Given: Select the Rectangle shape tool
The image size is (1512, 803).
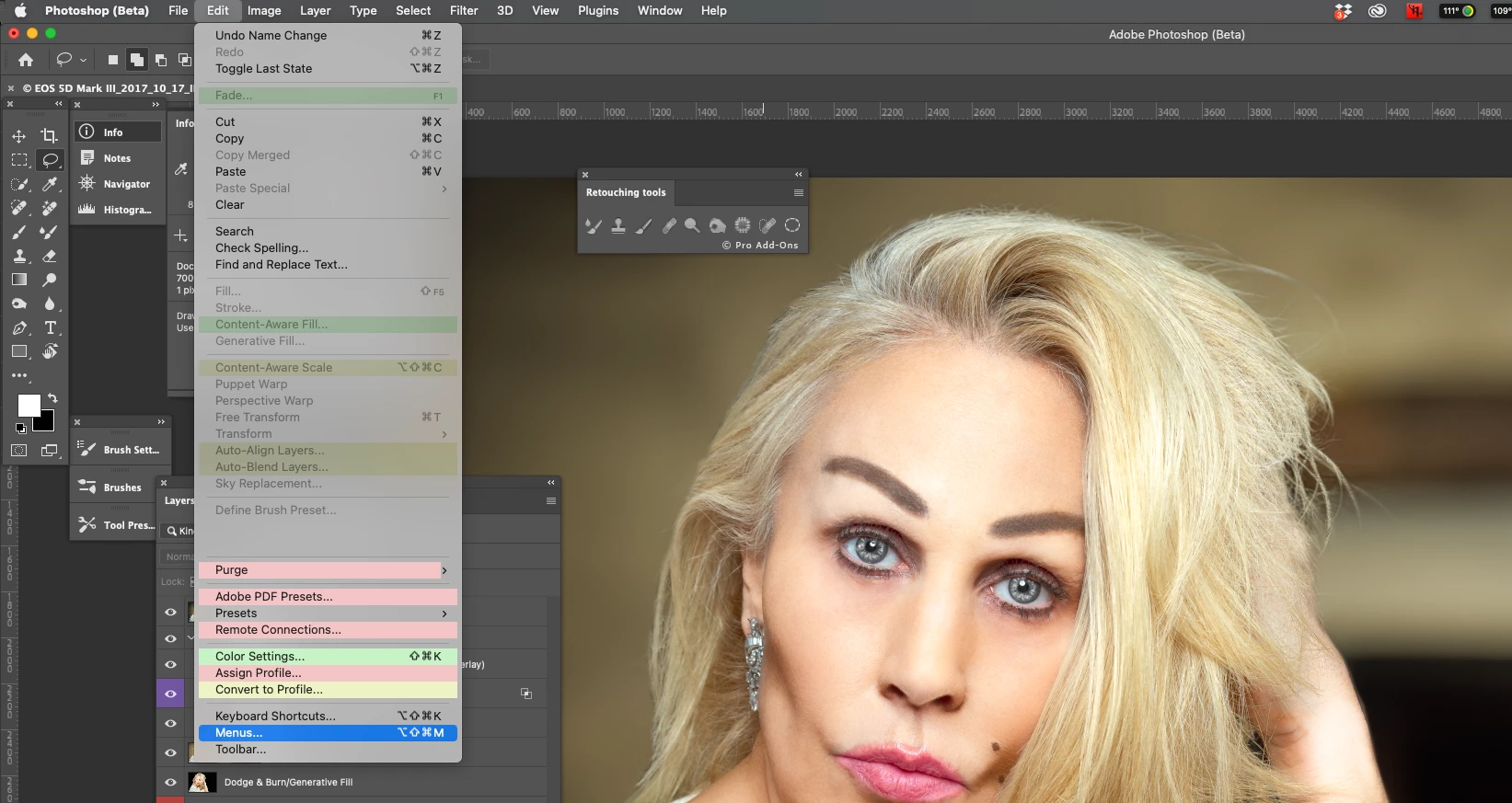Looking at the screenshot, I should click(19, 351).
